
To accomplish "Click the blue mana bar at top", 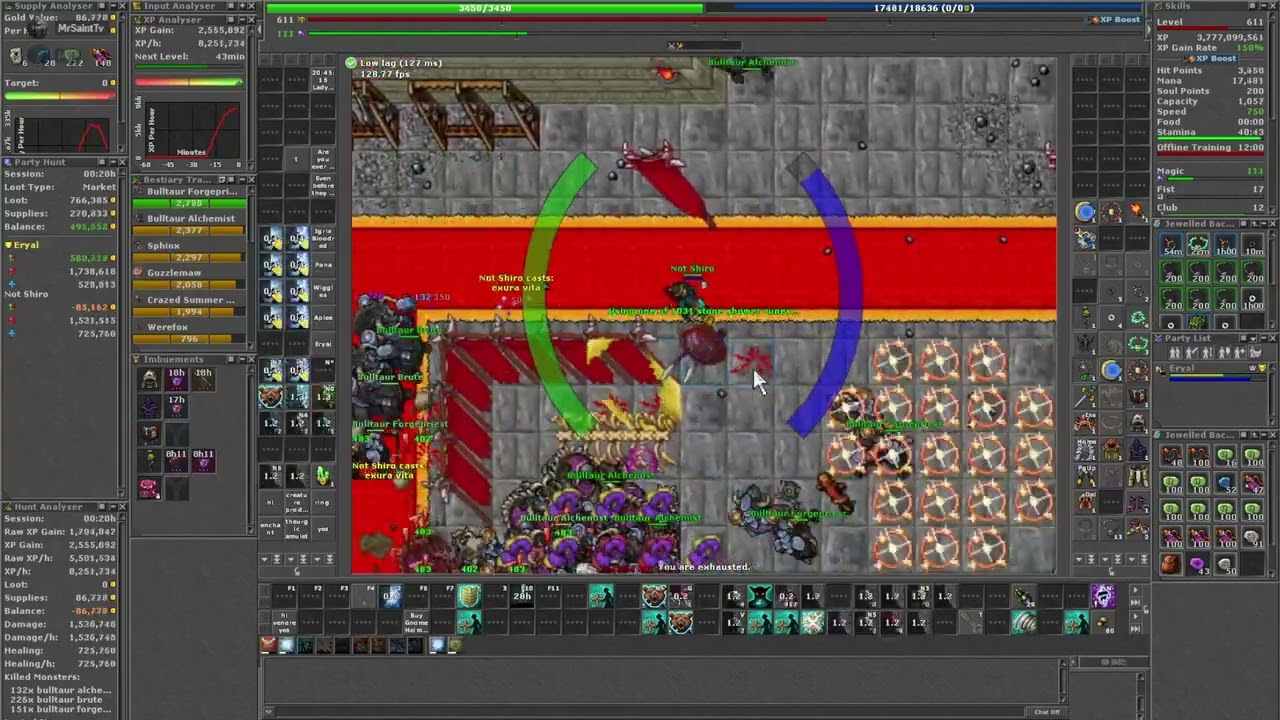I will pyautogui.click(x=923, y=8).
